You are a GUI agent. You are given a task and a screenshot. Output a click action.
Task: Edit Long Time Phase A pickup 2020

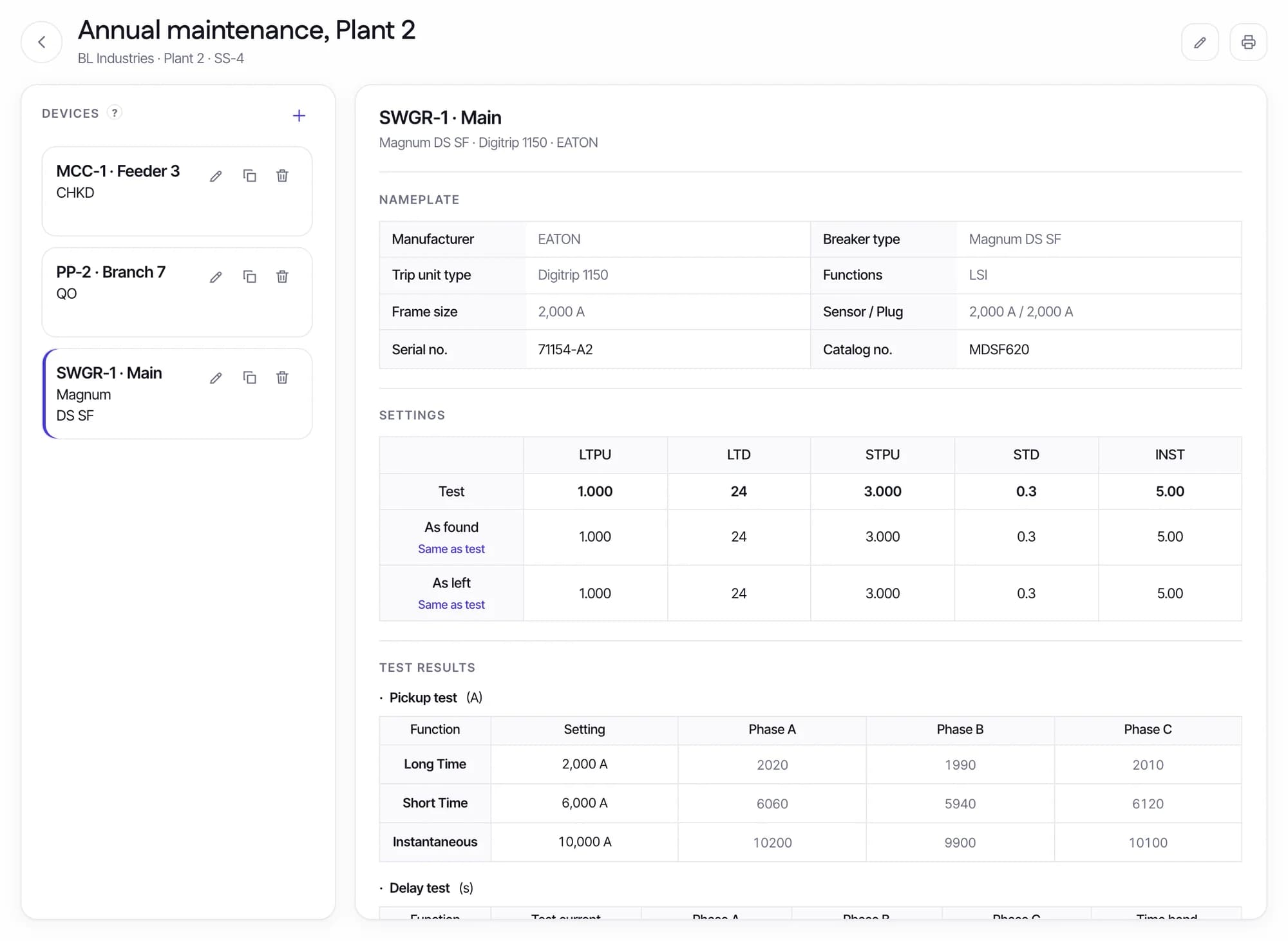pyautogui.click(x=772, y=765)
